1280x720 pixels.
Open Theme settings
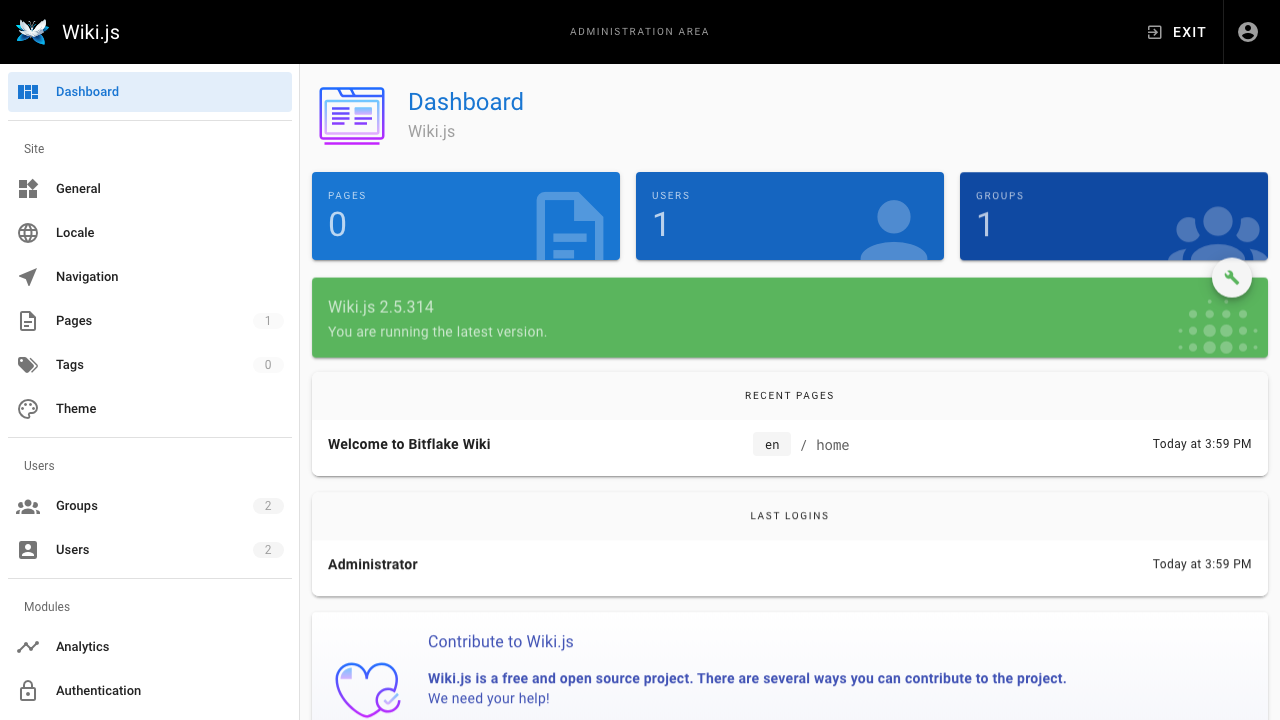pos(150,409)
